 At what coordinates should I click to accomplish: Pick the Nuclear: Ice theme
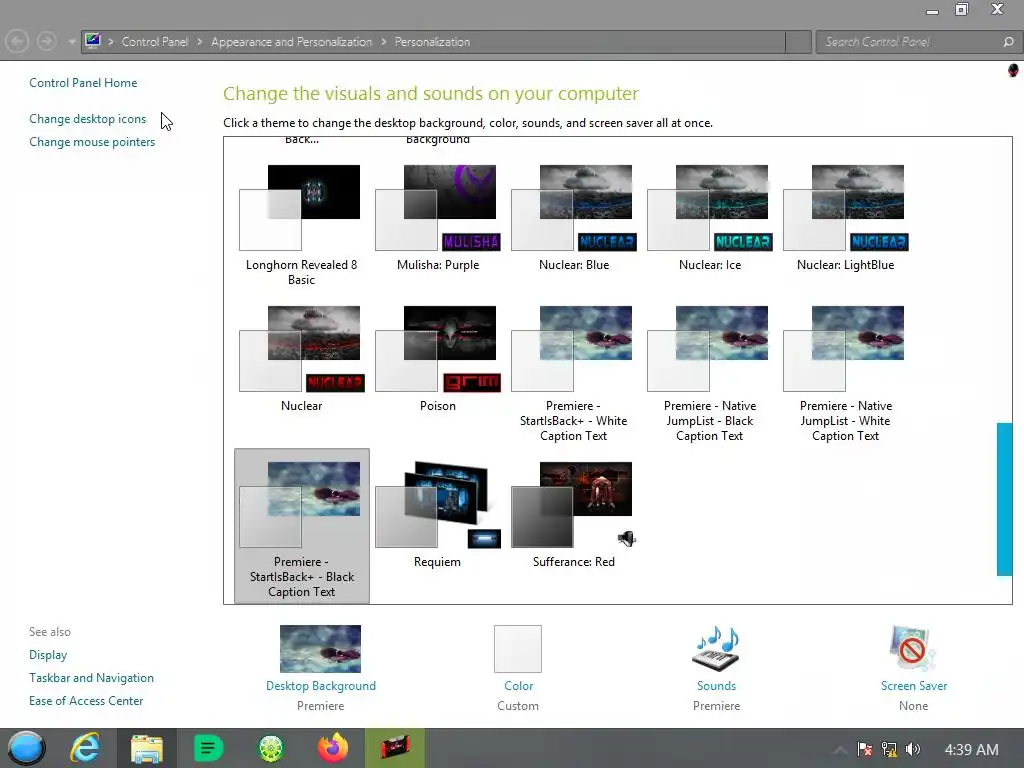[710, 216]
